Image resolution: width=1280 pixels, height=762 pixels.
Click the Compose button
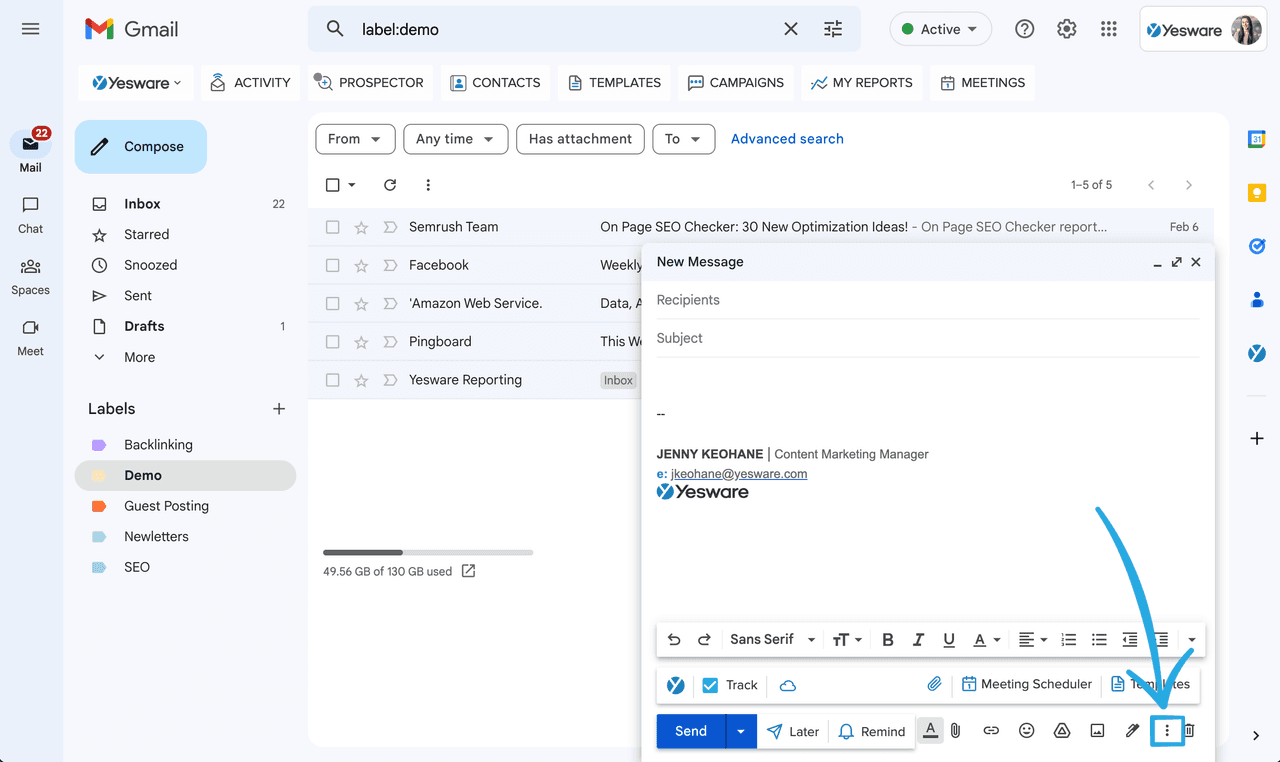pos(141,147)
